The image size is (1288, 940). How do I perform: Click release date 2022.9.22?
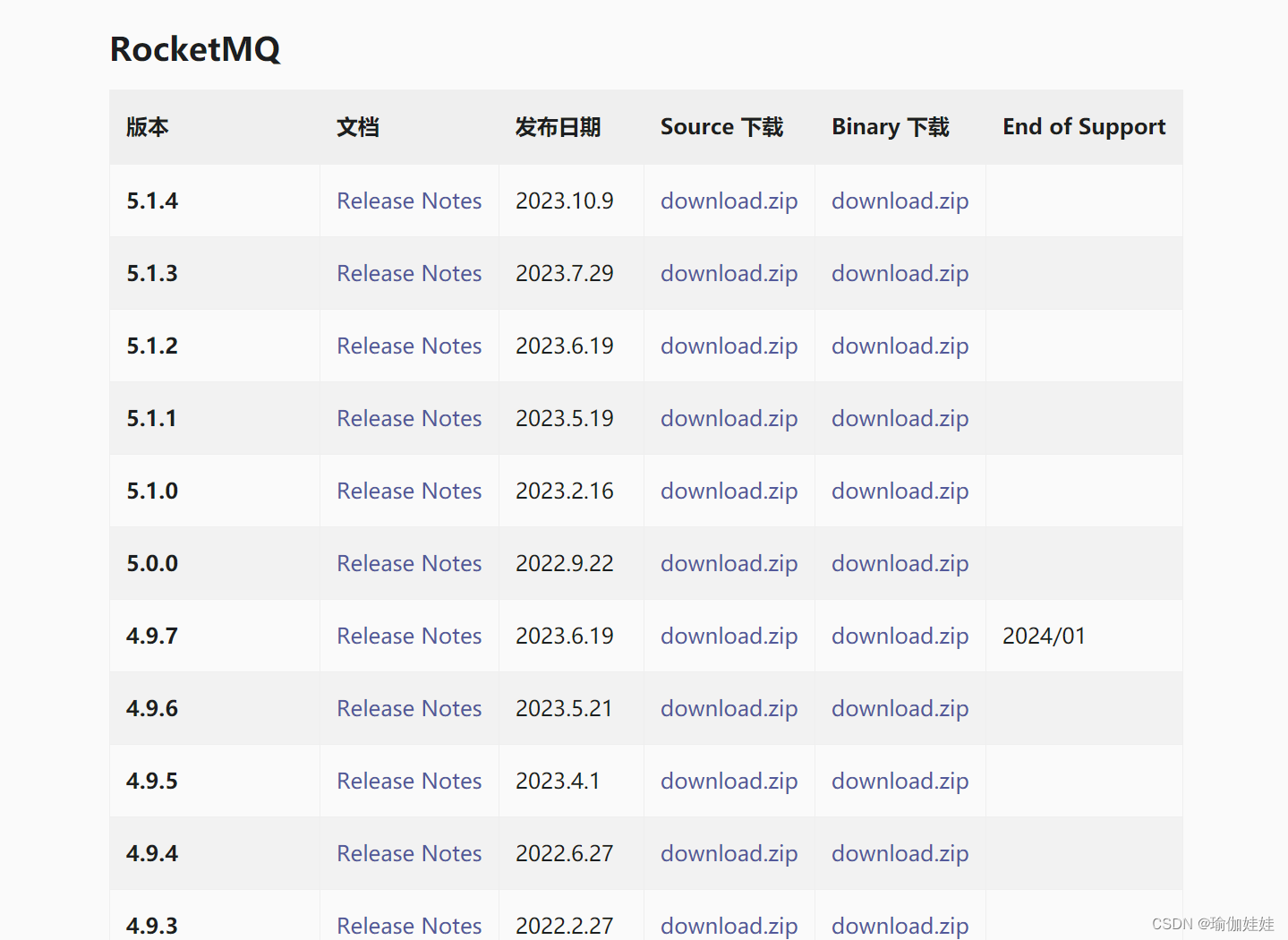click(565, 563)
